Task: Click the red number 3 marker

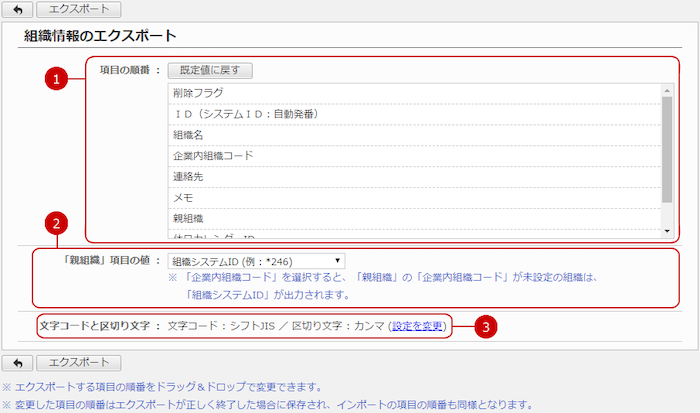Action: 484,326
